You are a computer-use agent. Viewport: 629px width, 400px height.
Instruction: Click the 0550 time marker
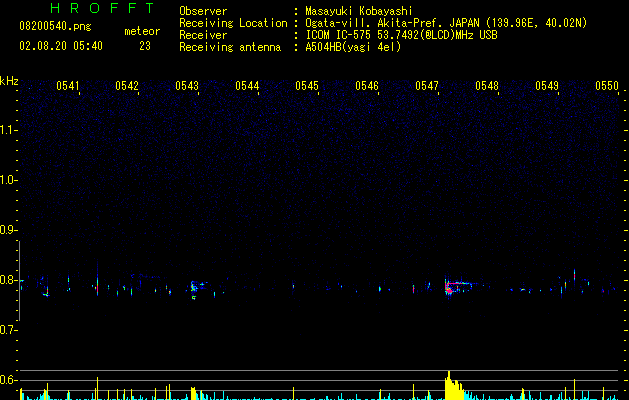(607, 86)
